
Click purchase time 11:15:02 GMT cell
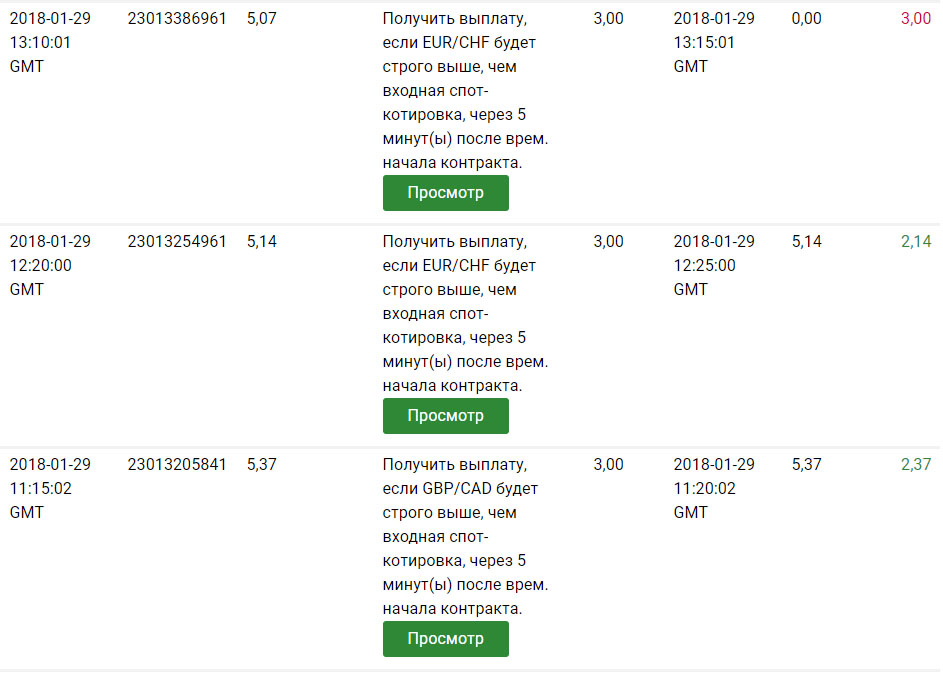tap(50, 488)
